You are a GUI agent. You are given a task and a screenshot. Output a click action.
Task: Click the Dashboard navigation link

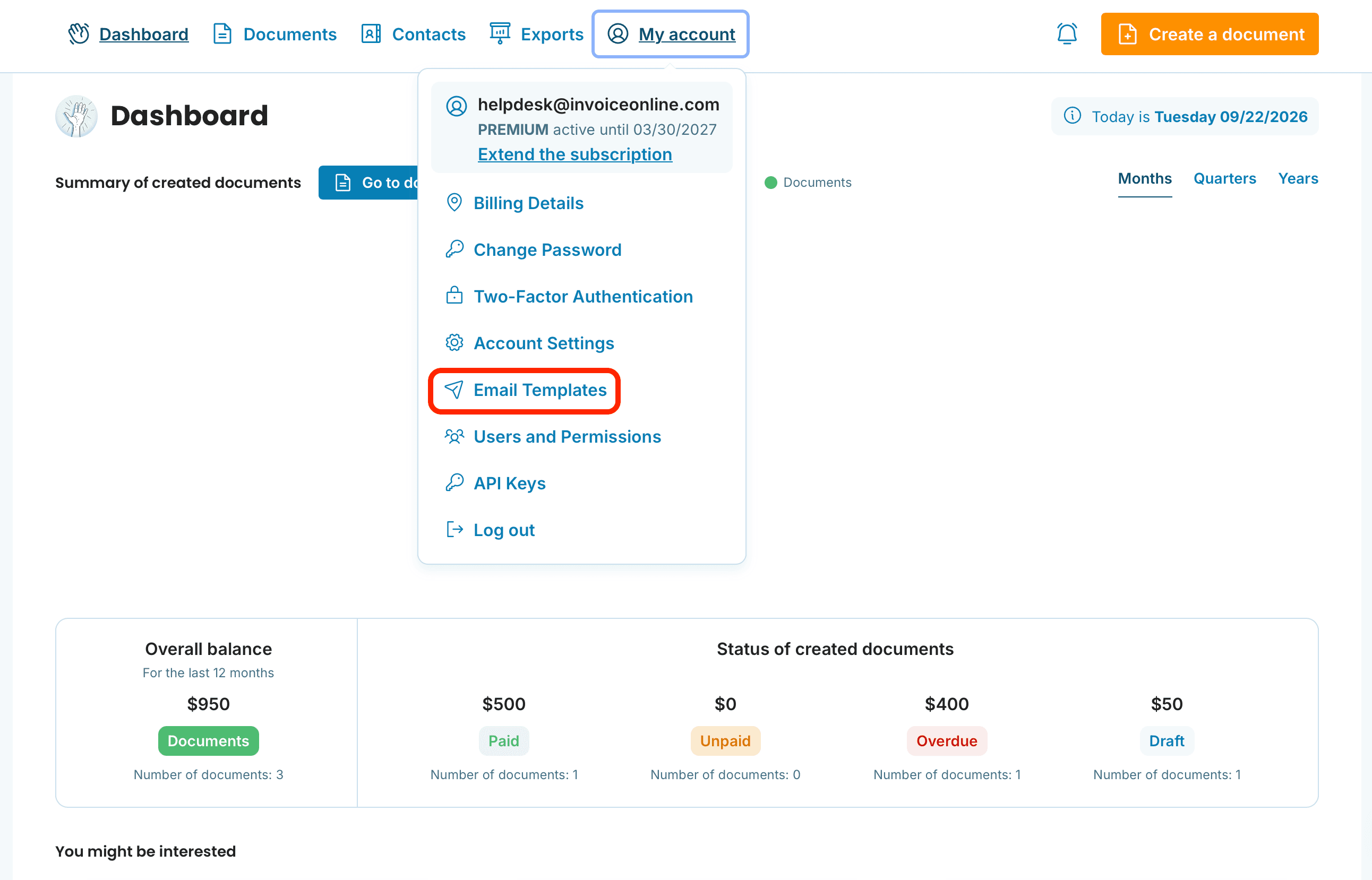point(128,34)
